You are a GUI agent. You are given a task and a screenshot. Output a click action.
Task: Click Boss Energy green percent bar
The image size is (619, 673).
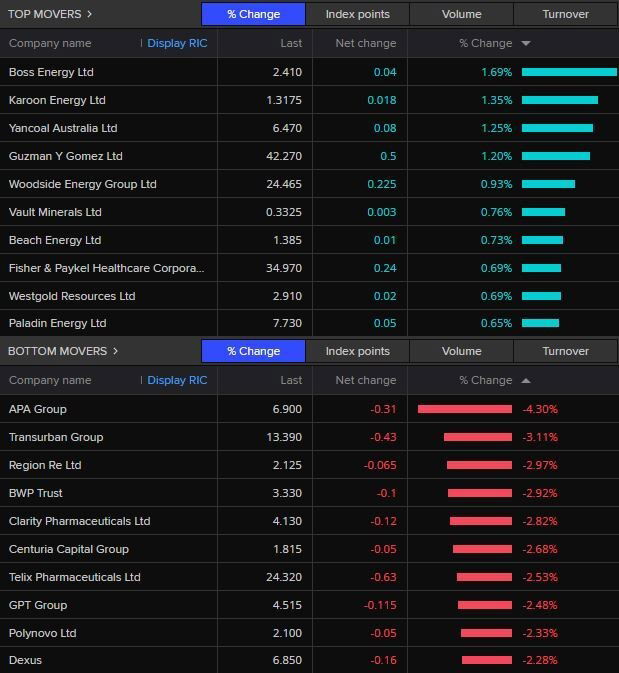(x=568, y=72)
